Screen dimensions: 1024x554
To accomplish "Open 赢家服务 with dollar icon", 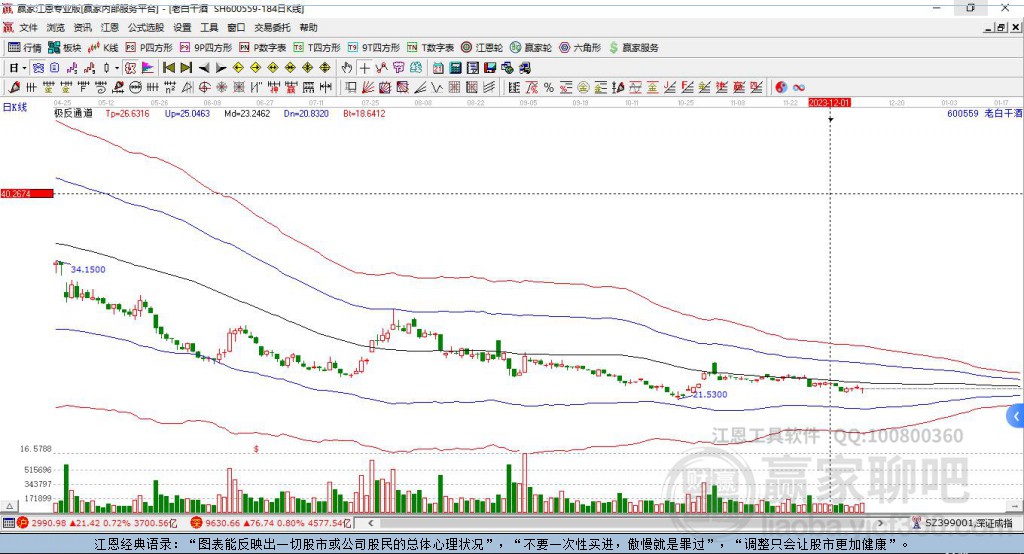I will tap(633, 48).
